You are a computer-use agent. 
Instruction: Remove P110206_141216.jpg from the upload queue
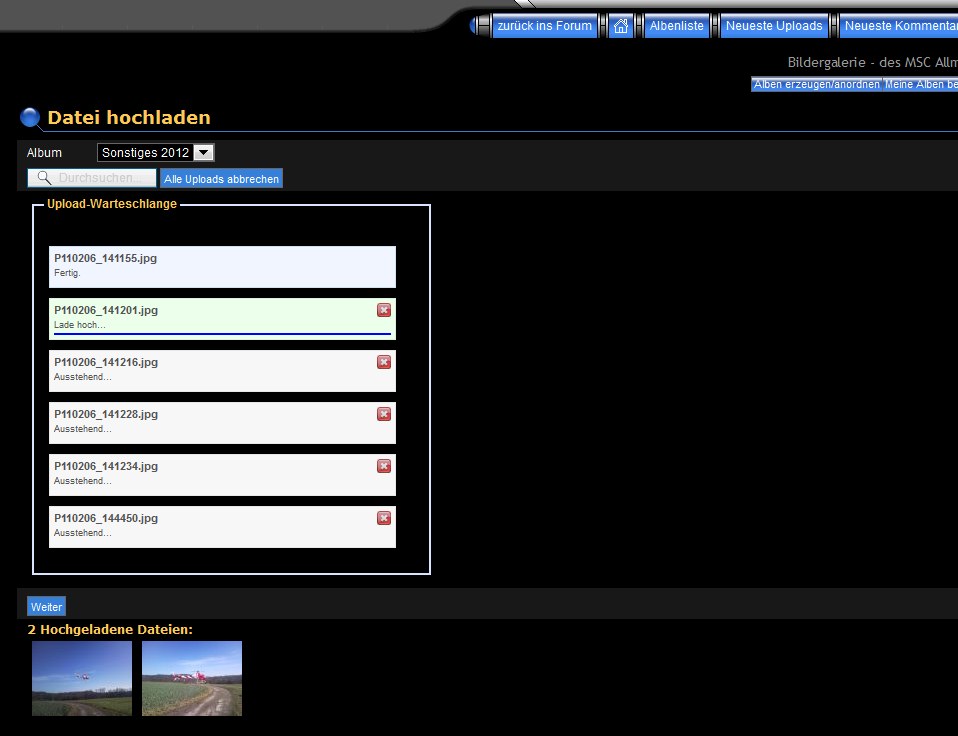pos(384,362)
